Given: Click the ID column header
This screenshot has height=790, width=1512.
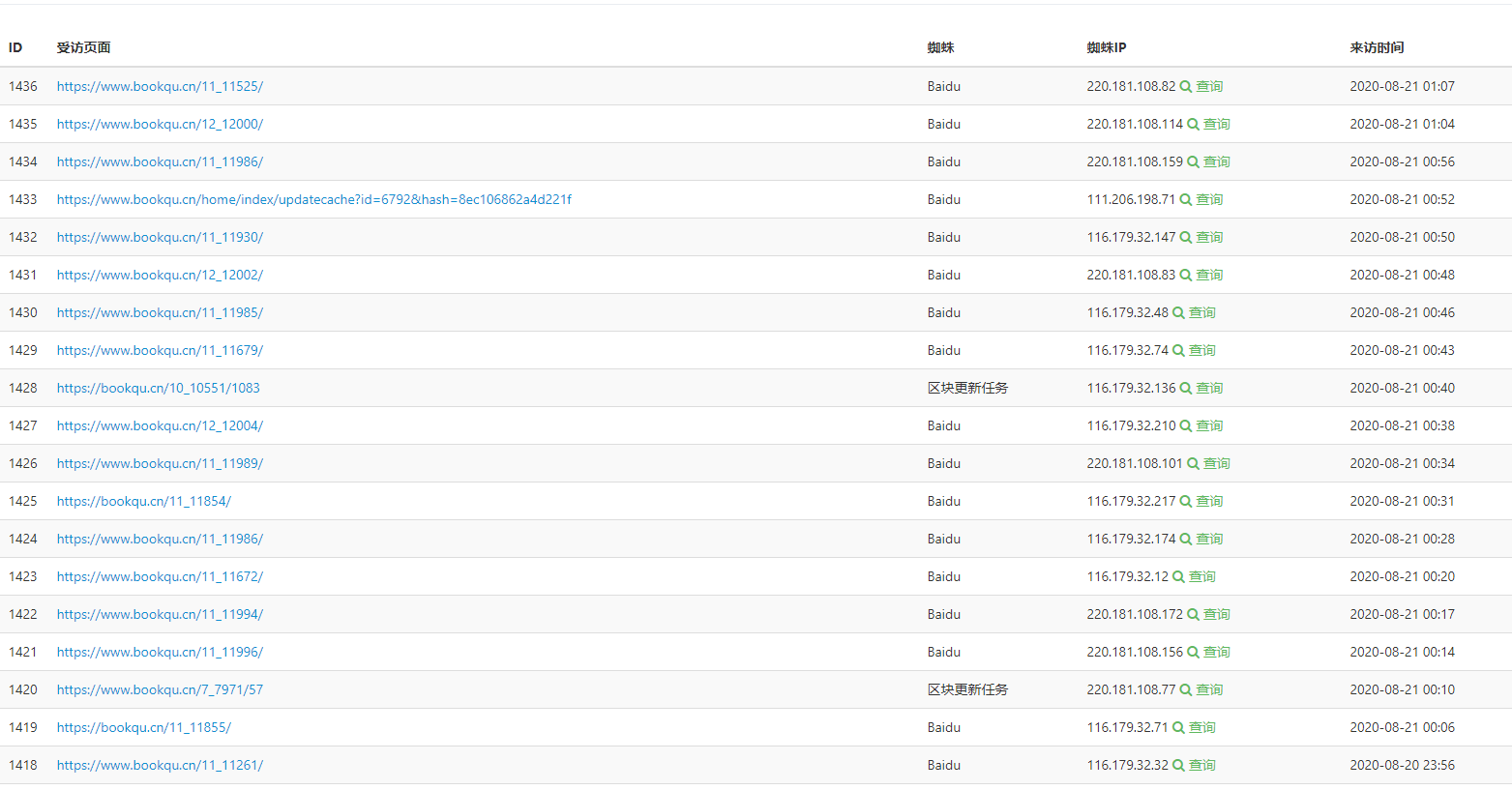Looking at the screenshot, I should (15, 47).
